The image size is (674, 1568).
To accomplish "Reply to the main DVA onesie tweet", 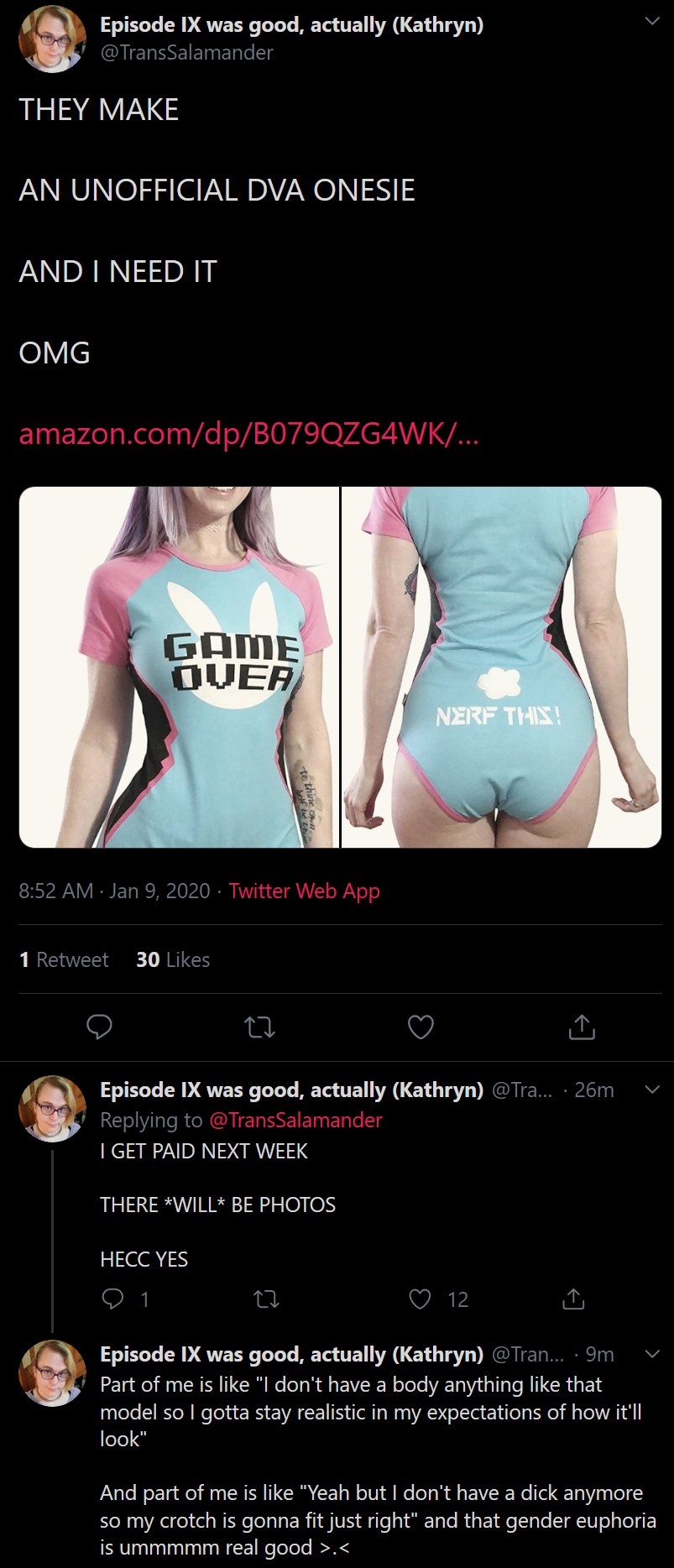I will pos(99,1027).
